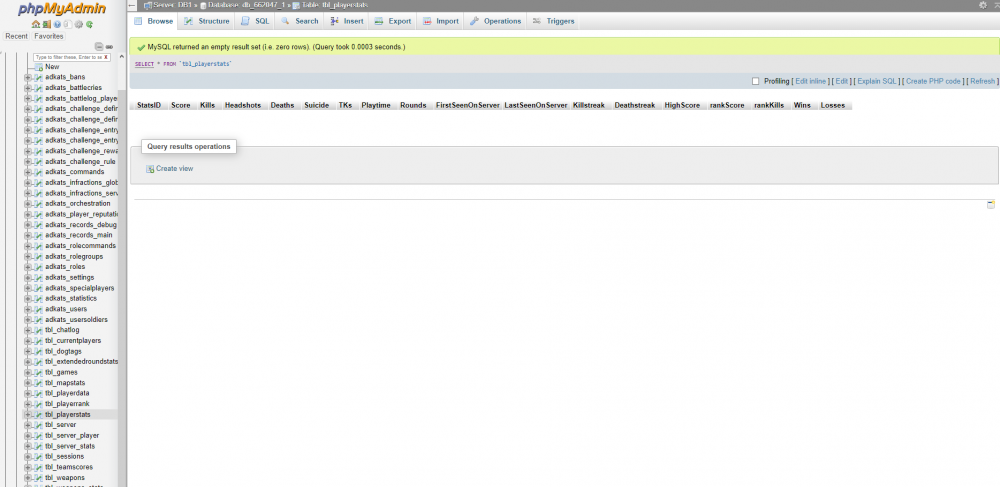Clear the table filter with red X
Image resolution: width=1000 pixels, height=487 pixels.
[106, 57]
